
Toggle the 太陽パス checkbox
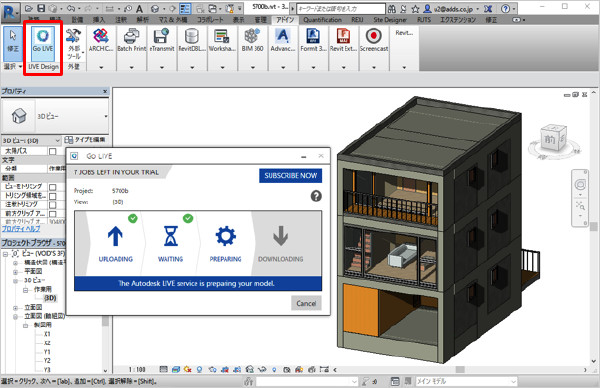(x=53, y=152)
